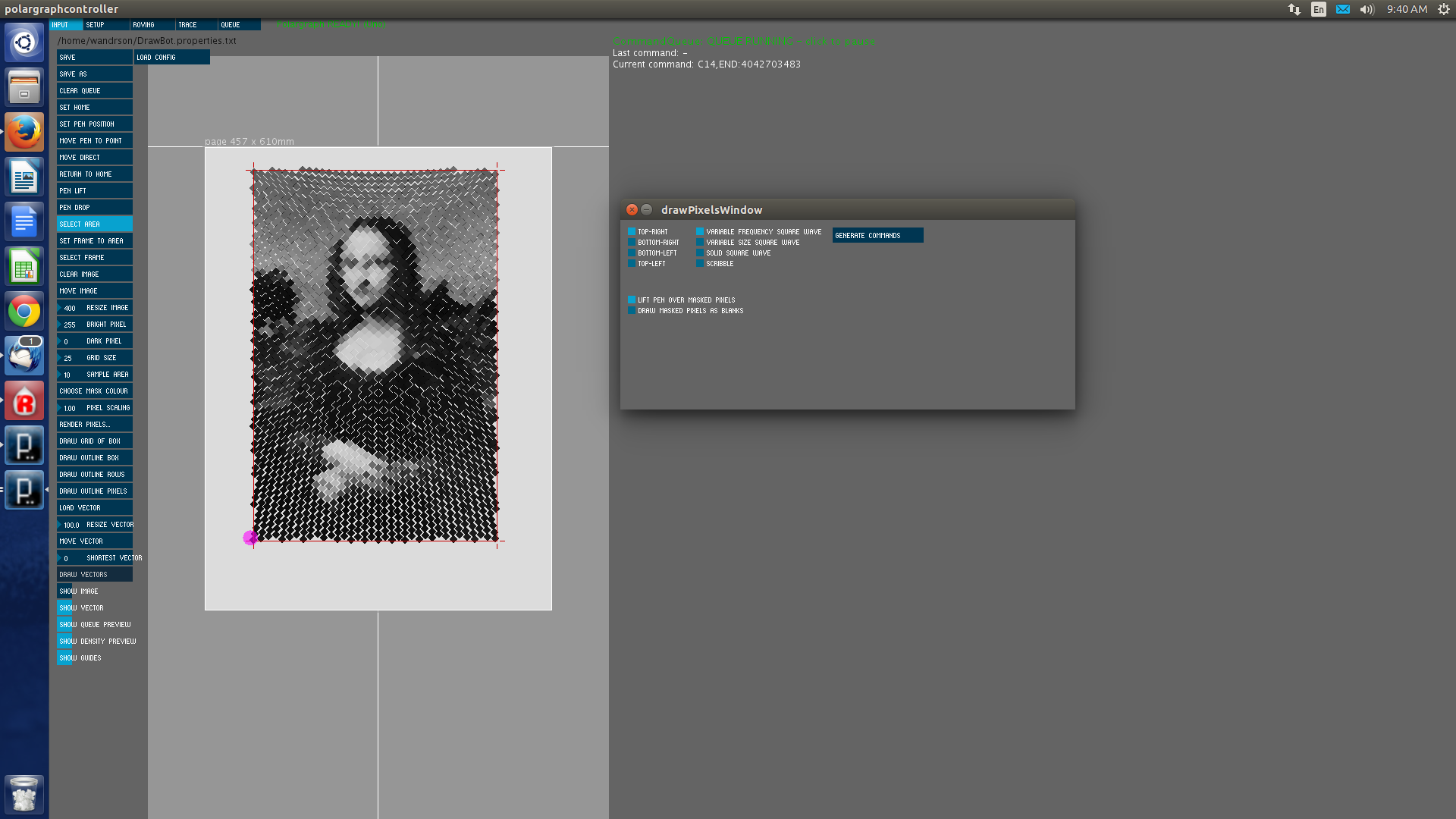Open LibreOffice Writer dock icon
Image resolution: width=1456 pixels, height=819 pixels.
click(24, 177)
